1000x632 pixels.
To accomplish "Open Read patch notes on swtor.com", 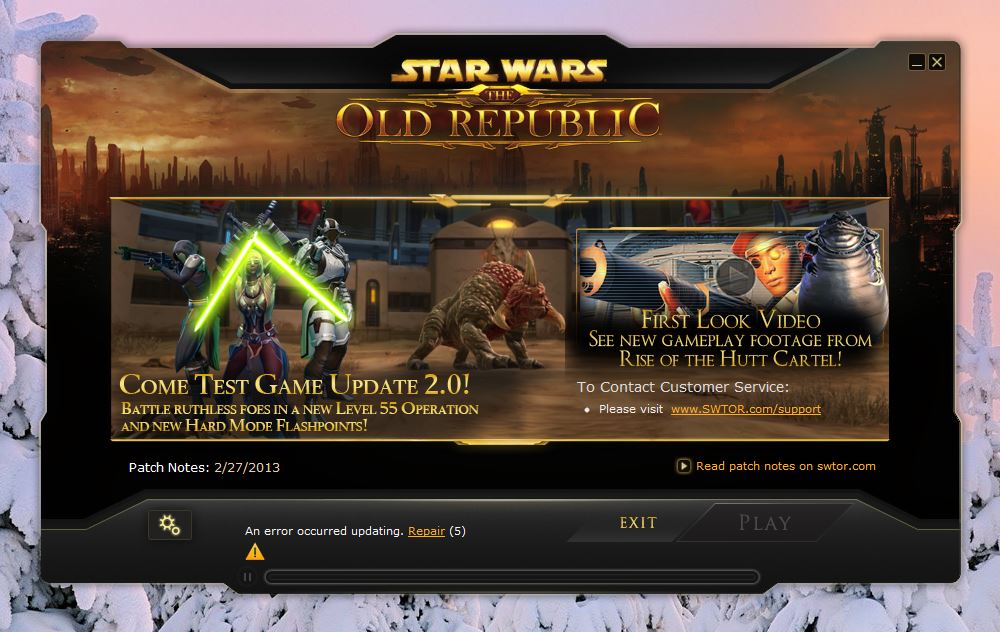I will tap(786, 466).
